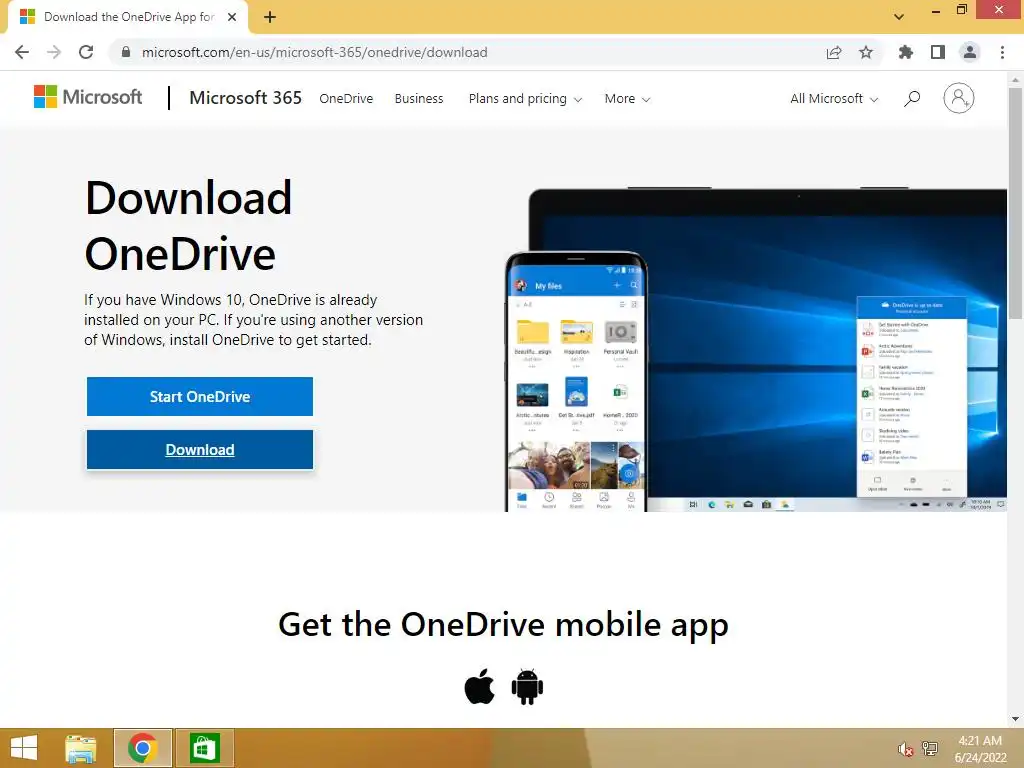Click the Android robot icon
The width and height of the screenshot is (1024, 768).
tap(527, 686)
